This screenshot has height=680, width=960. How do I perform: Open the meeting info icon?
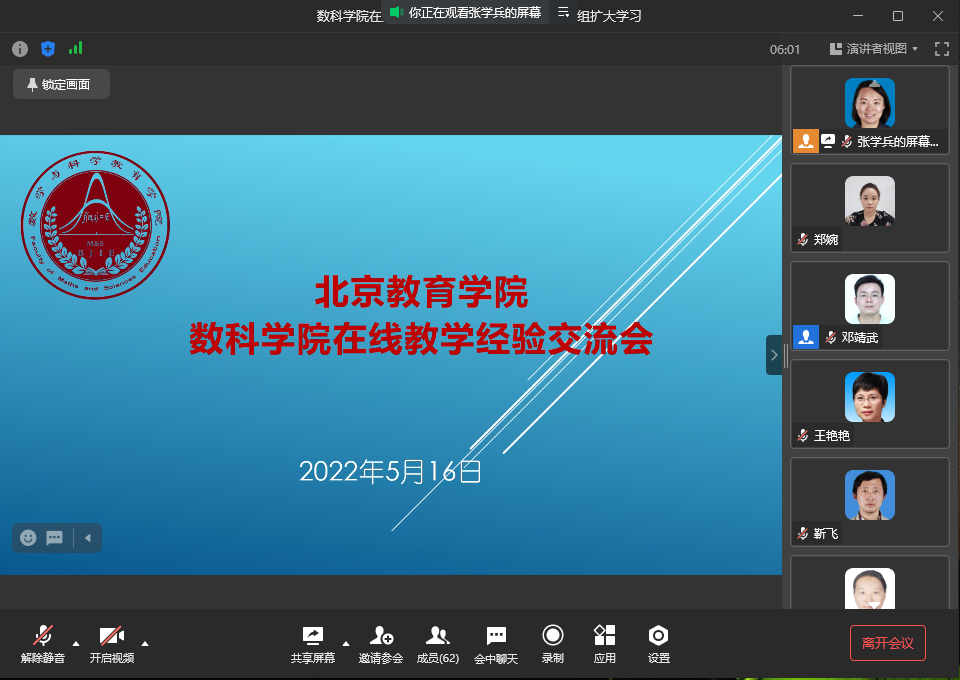[20, 49]
